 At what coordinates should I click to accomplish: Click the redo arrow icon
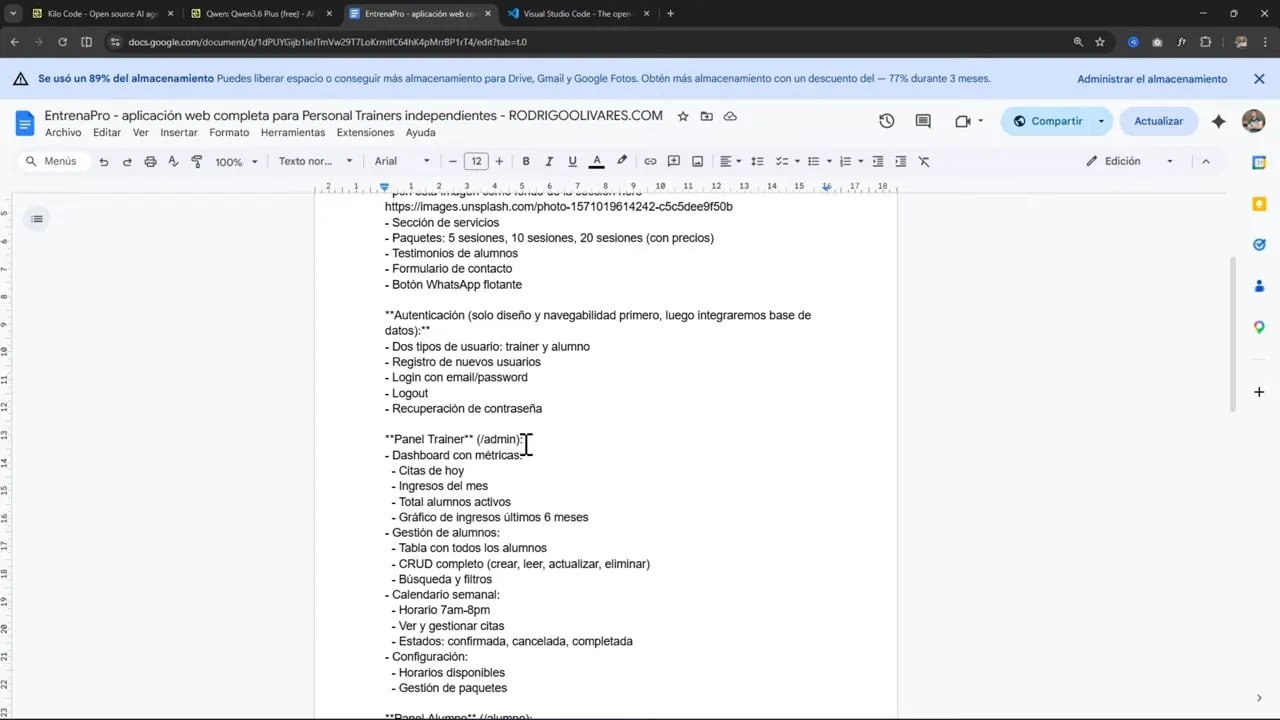[127, 161]
